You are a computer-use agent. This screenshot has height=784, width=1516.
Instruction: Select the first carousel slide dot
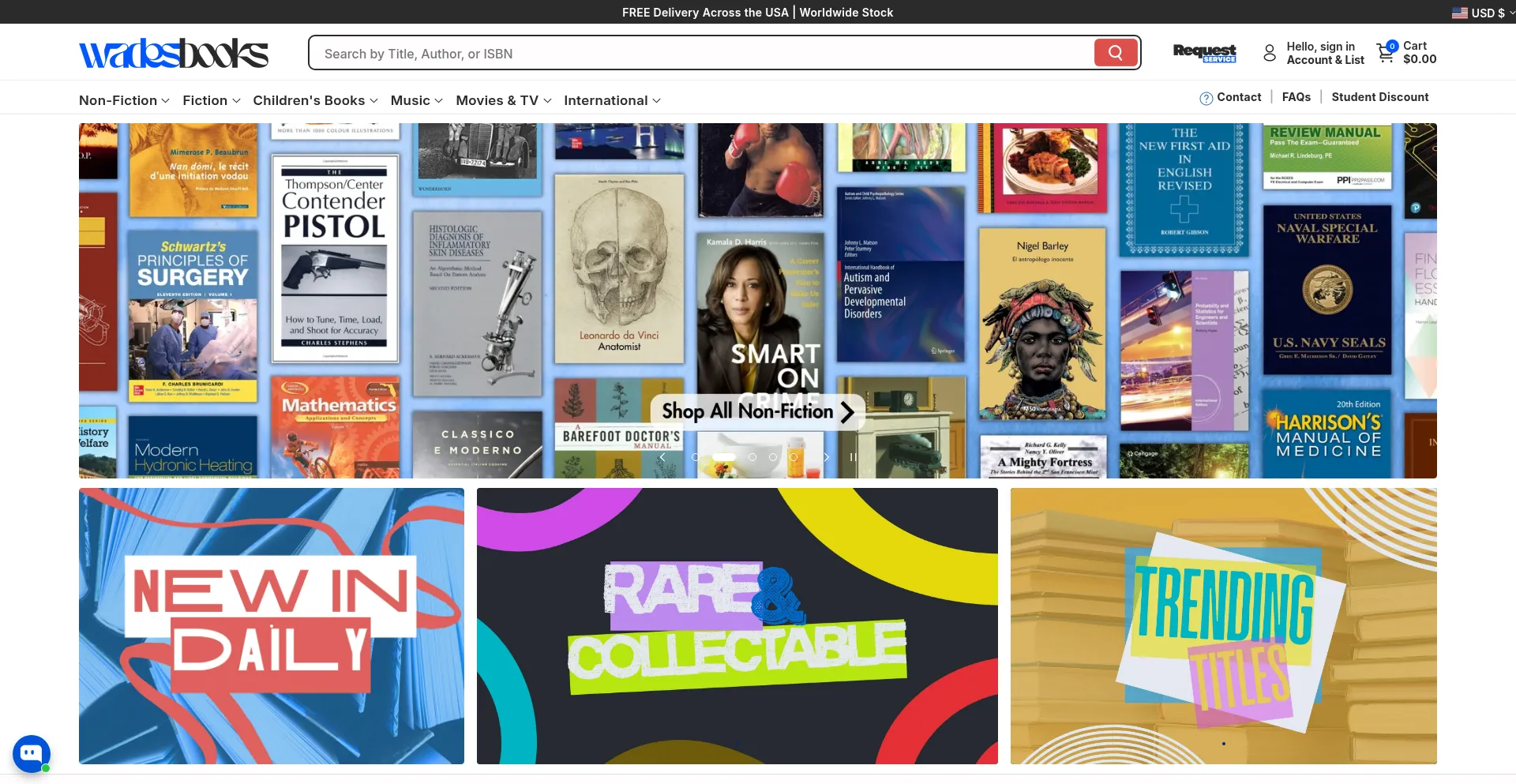click(695, 457)
